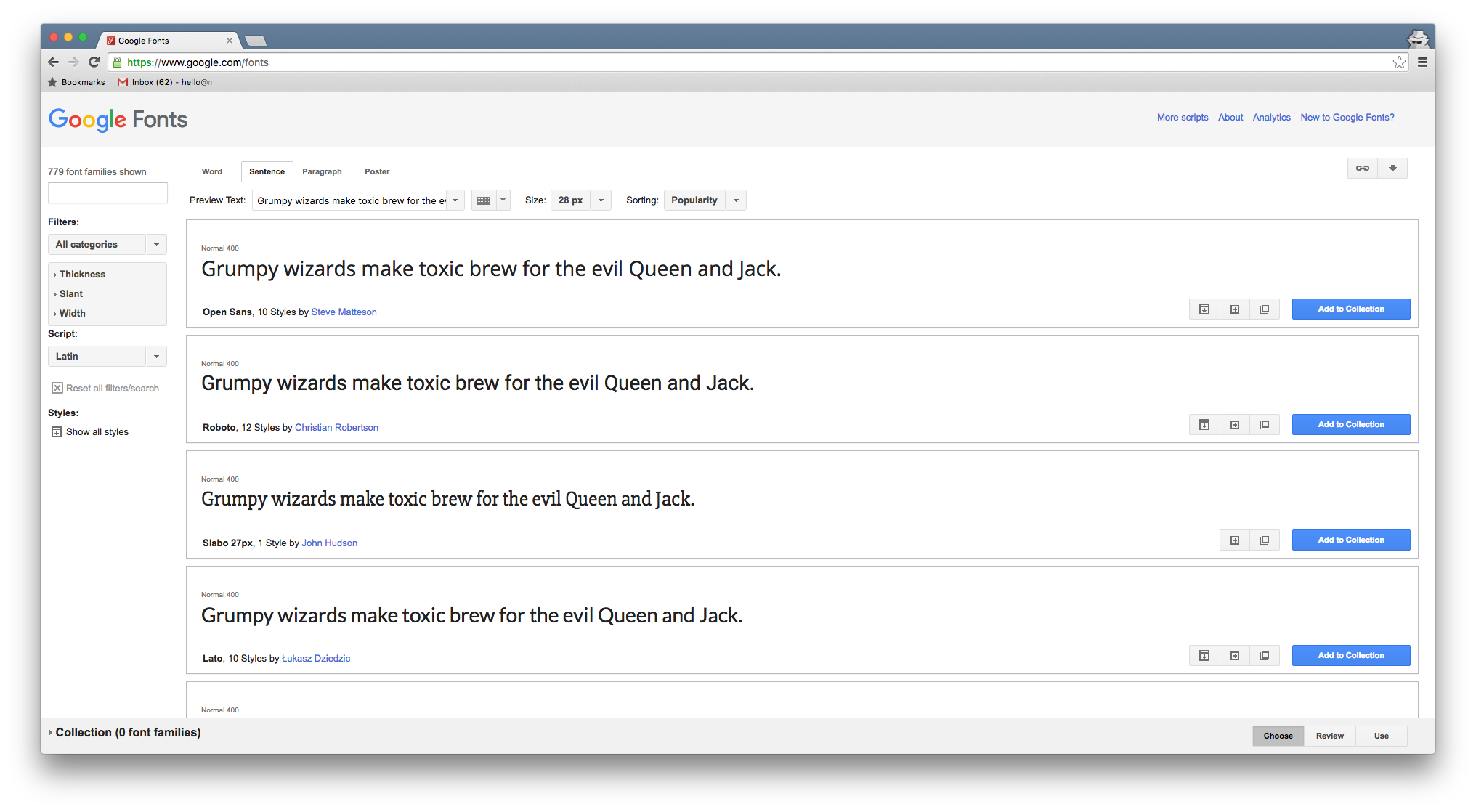This screenshot has height=812, width=1476.
Task: Open the Latin script dropdown
Action: click(x=108, y=357)
